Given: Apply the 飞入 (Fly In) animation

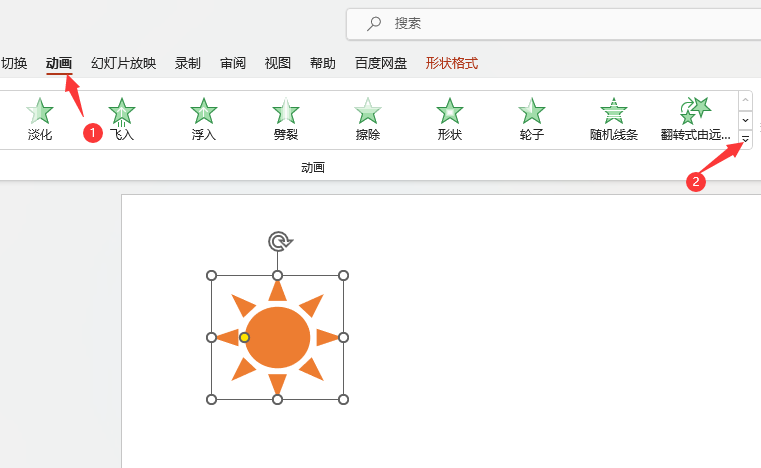Looking at the screenshot, I should [x=121, y=119].
